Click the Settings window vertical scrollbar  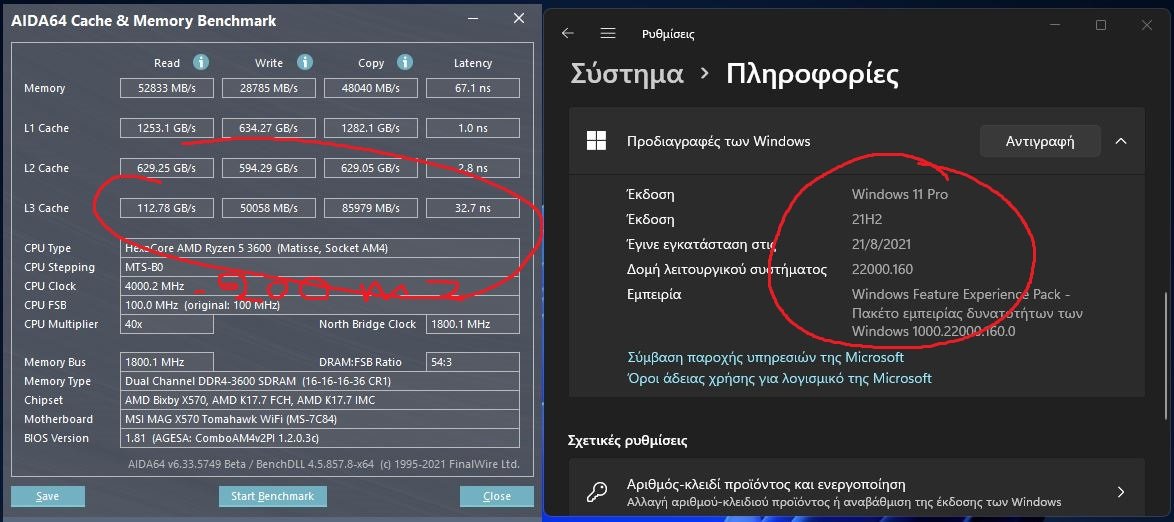(1166, 356)
